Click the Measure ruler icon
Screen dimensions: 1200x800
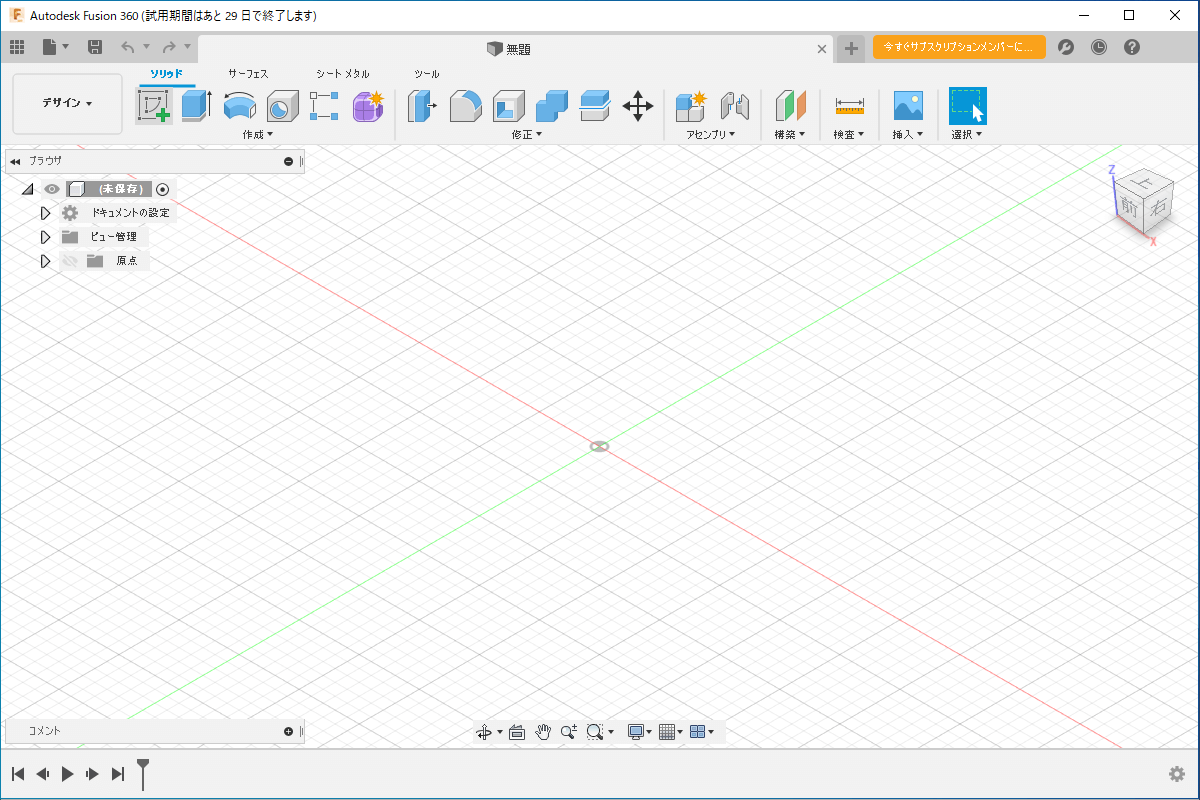(x=850, y=106)
